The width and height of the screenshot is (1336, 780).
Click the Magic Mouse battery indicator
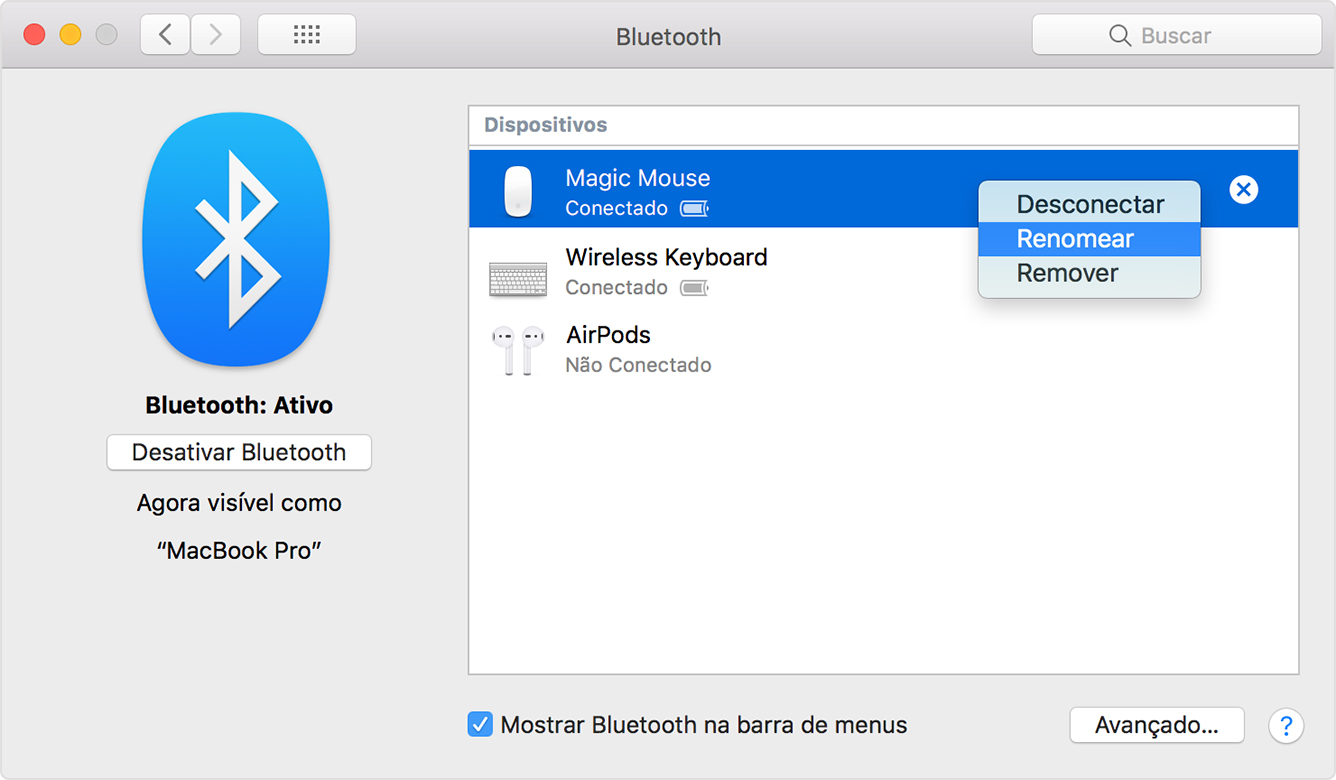click(x=694, y=209)
